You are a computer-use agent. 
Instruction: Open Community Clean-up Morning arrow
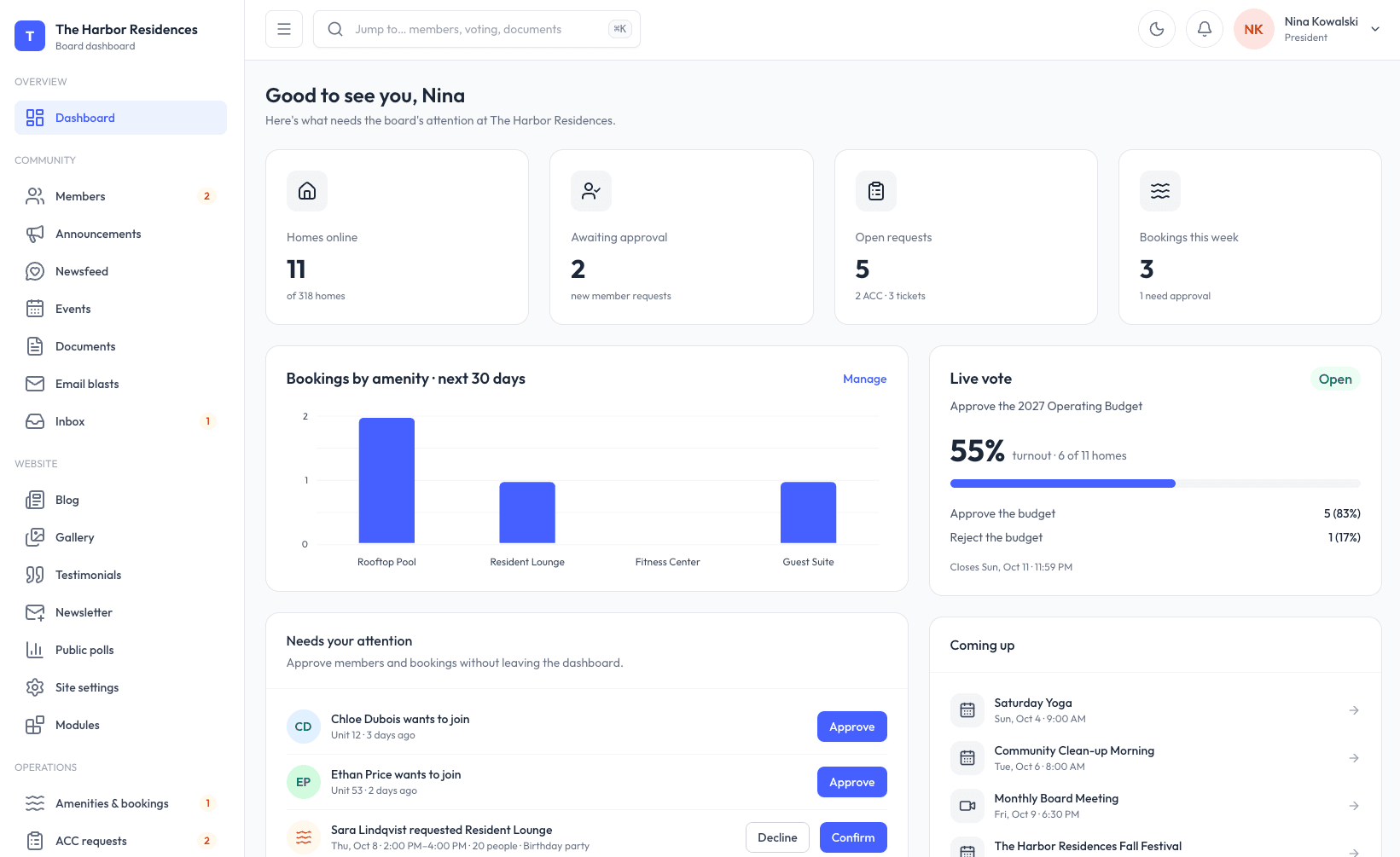[1354, 758]
